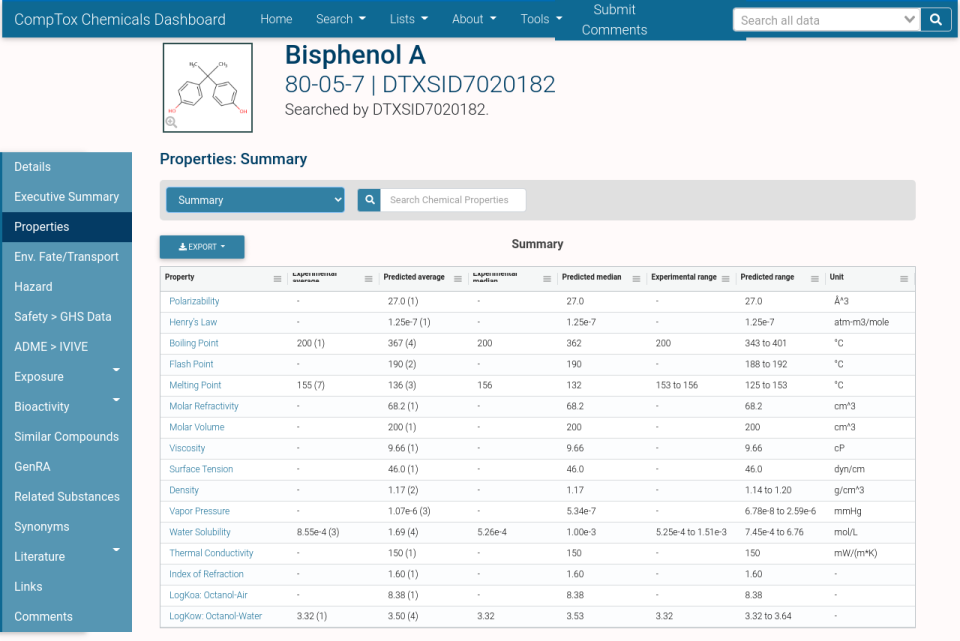Expand the Bioactivity sidebar section
The image size is (960, 641).
(x=116, y=401)
